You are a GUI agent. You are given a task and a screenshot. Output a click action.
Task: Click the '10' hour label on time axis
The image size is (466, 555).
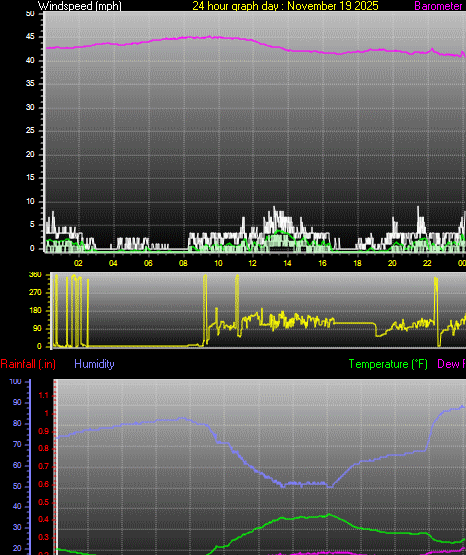click(x=218, y=263)
